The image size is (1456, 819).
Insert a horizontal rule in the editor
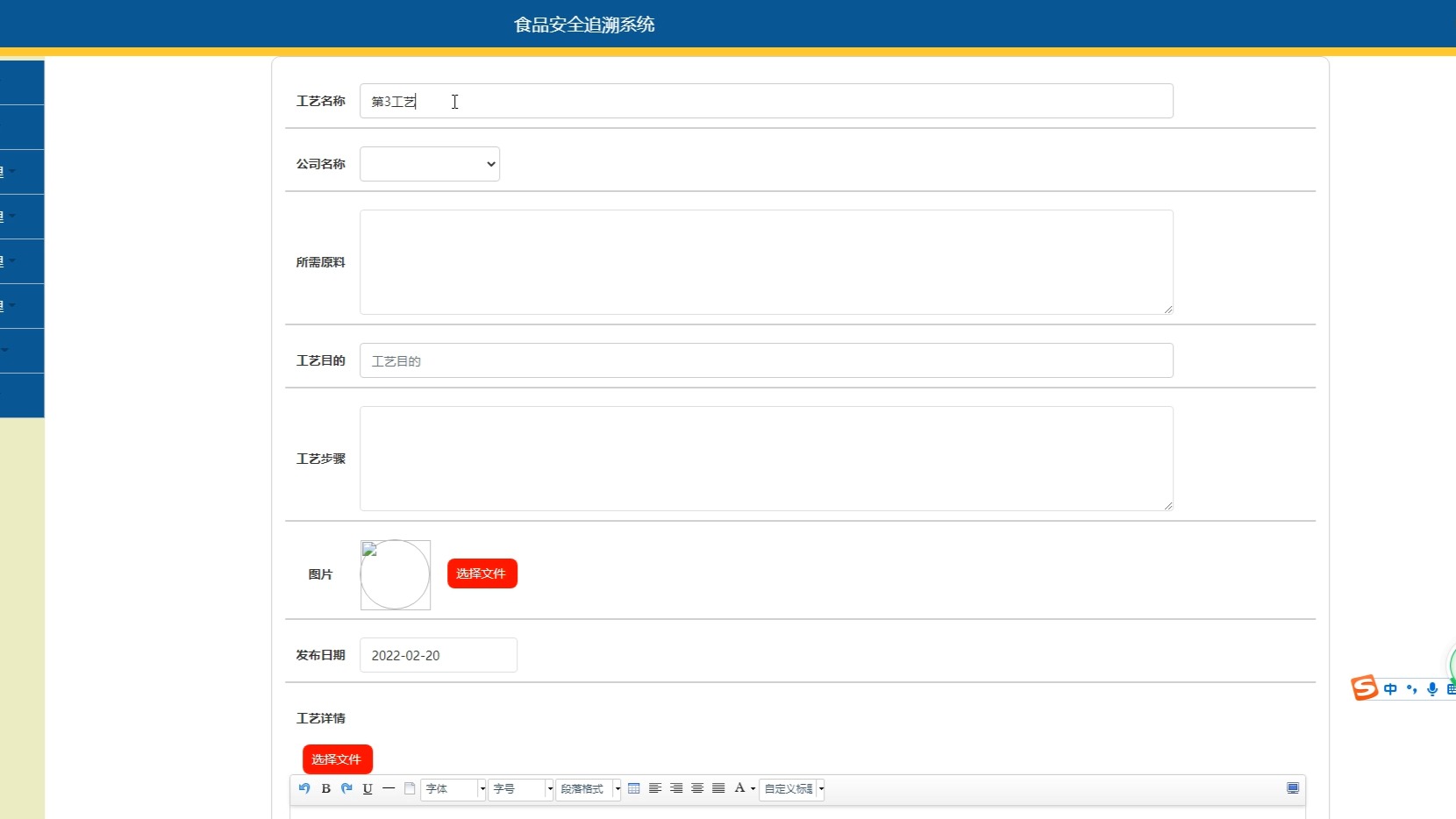point(389,787)
